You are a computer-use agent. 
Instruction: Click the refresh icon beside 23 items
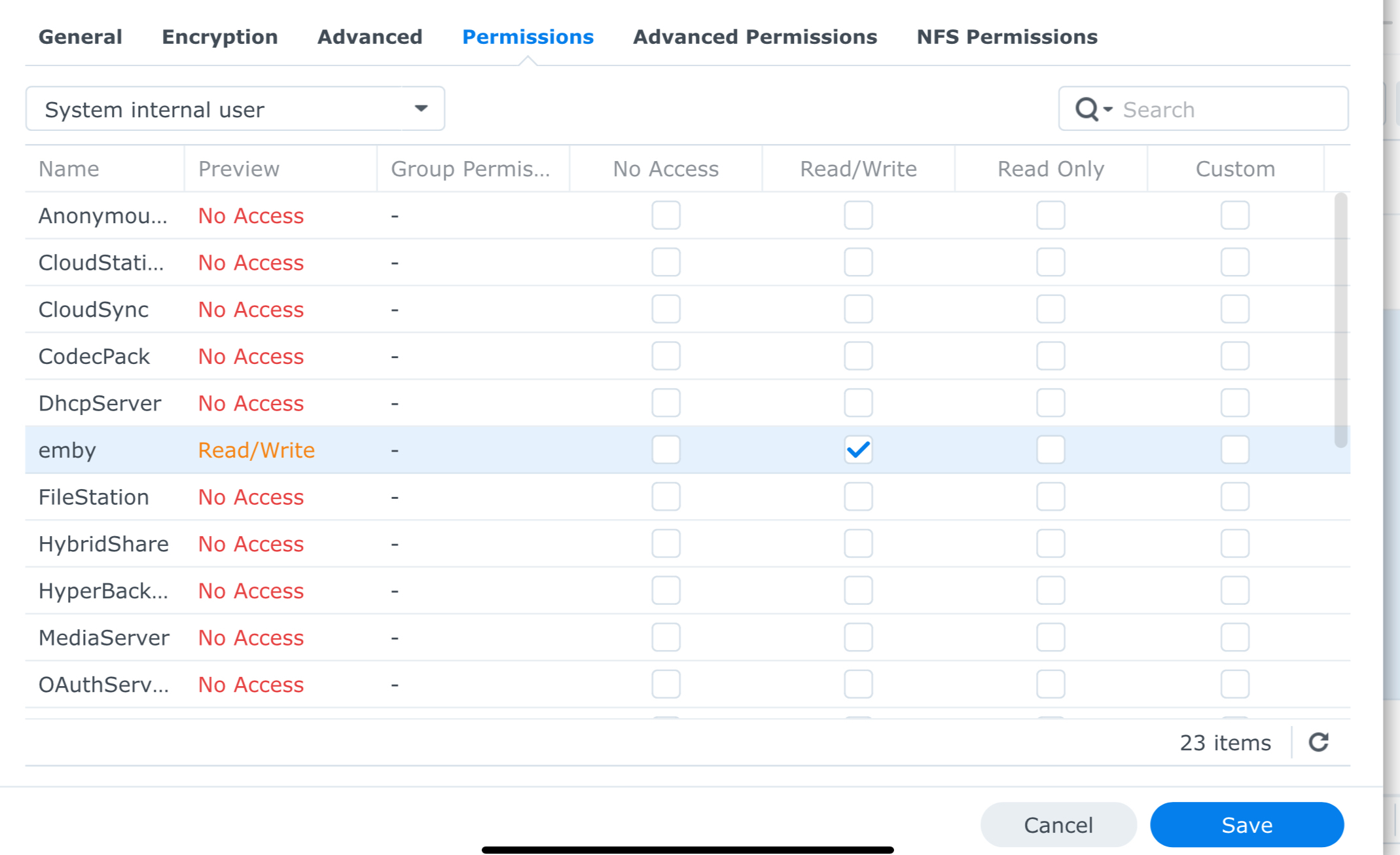pyautogui.click(x=1318, y=742)
